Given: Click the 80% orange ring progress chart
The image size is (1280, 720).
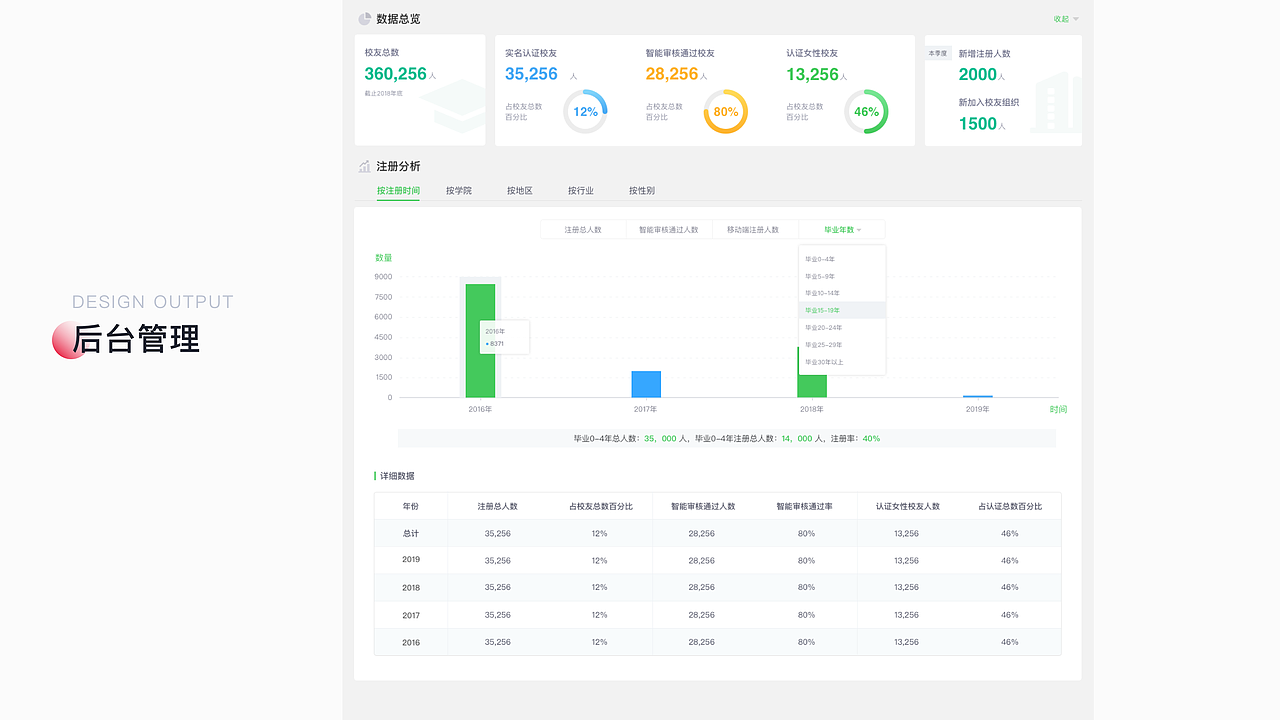Looking at the screenshot, I should [x=726, y=112].
